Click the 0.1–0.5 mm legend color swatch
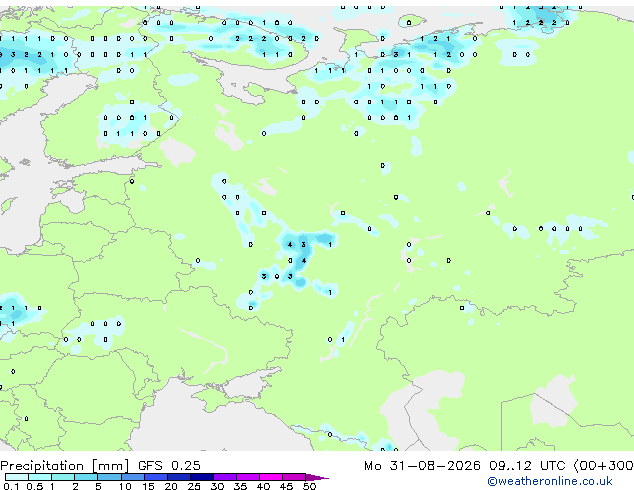This screenshot has width=634, height=490. [17, 477]
